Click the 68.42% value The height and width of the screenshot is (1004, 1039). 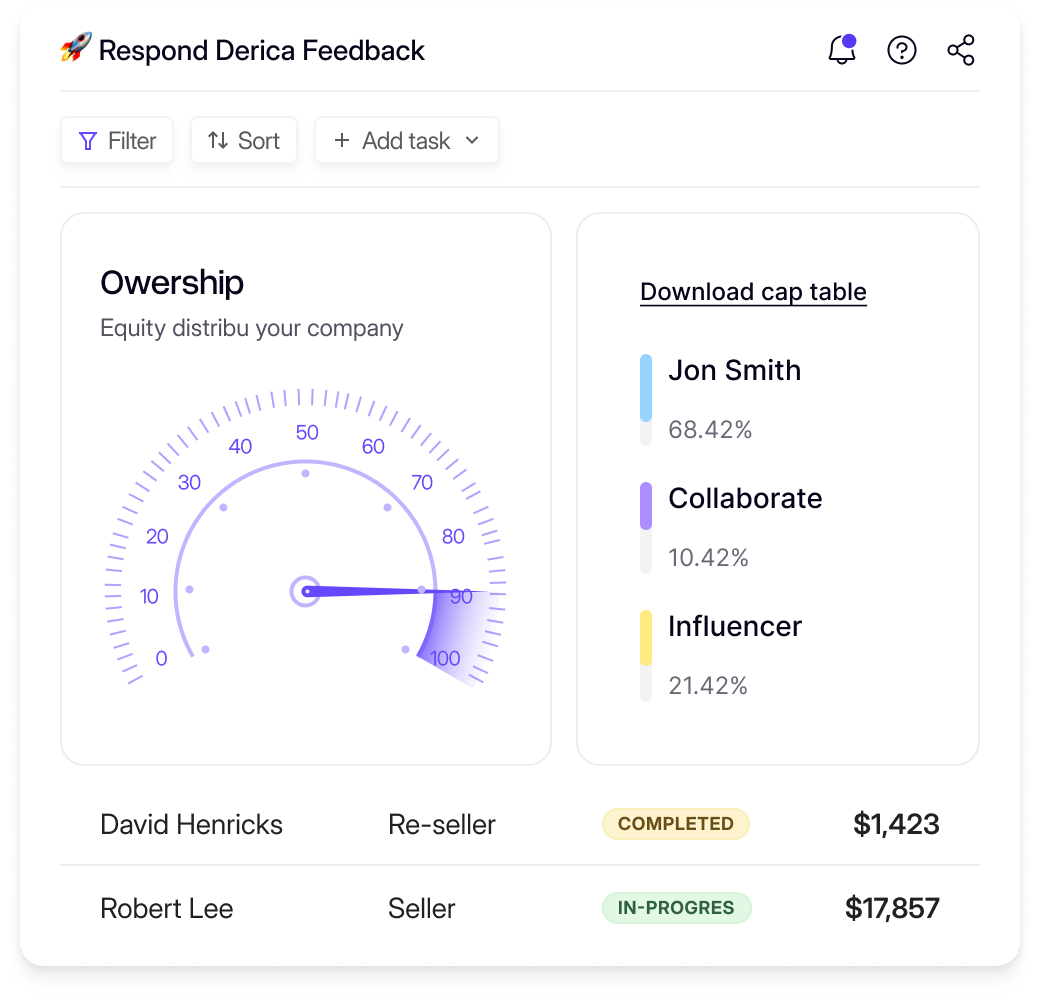[x=710, y=429]
